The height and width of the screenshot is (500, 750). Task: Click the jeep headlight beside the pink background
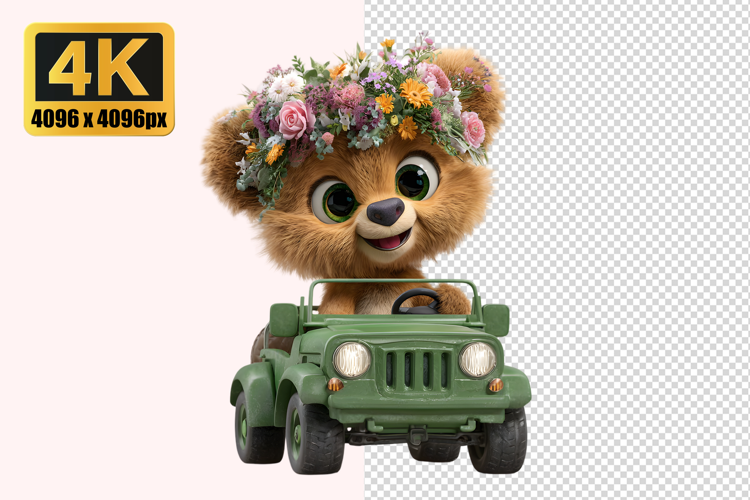[x=351, y=359]
